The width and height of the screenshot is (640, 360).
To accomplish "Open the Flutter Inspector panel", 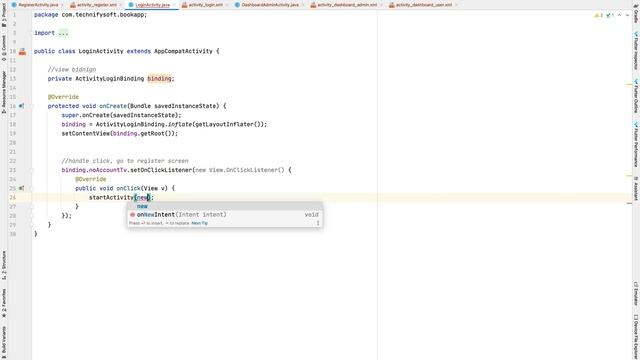I will pos(636,51).
